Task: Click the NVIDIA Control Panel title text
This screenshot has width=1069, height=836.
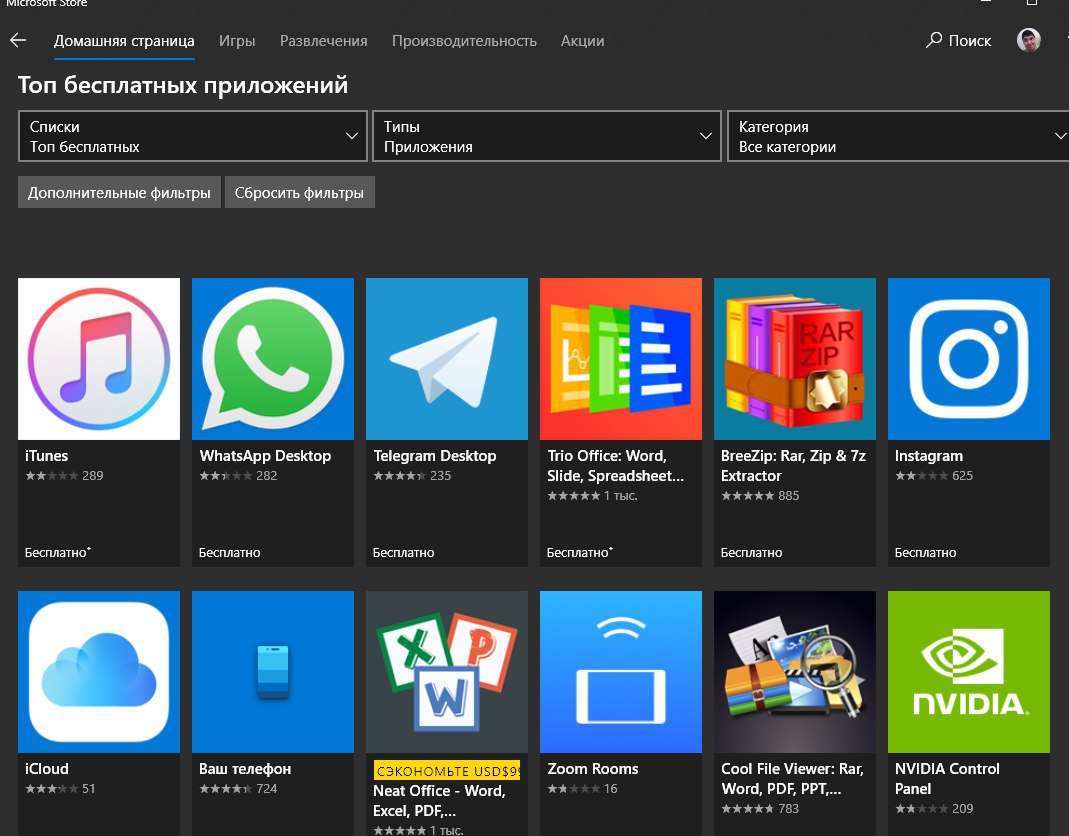Action: (x=947, y=779)
